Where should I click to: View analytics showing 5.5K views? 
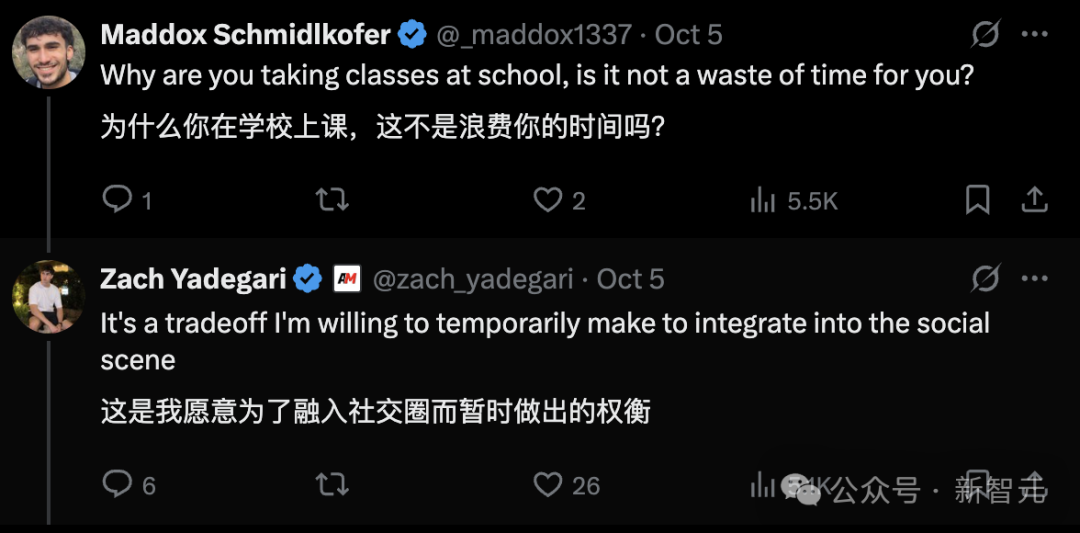[764, 200]
